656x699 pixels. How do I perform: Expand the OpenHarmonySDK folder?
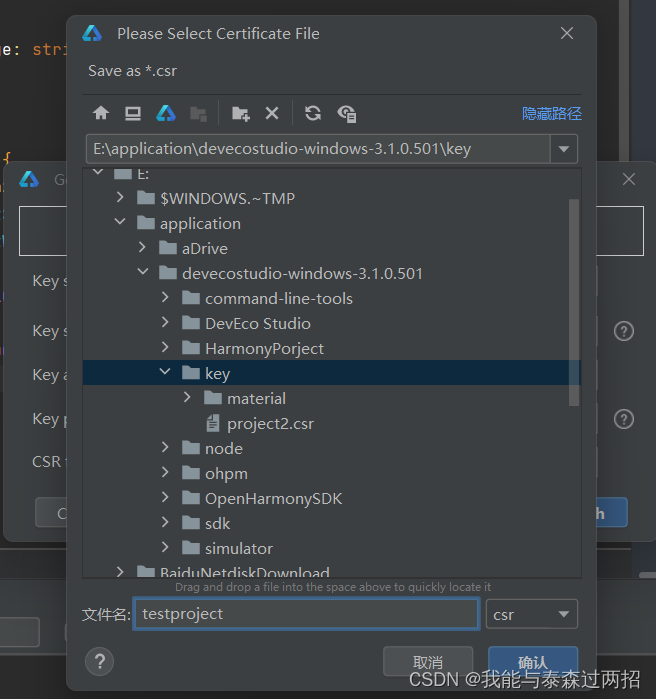[165, 497]
